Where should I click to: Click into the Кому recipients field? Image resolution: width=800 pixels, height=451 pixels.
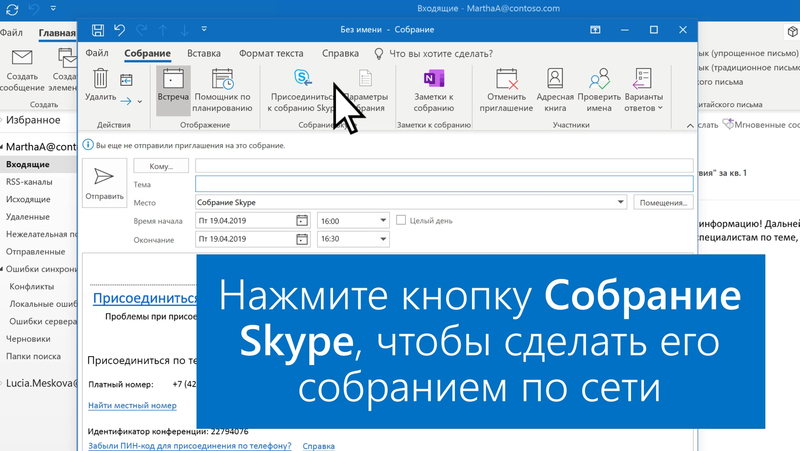click(444, 166)
